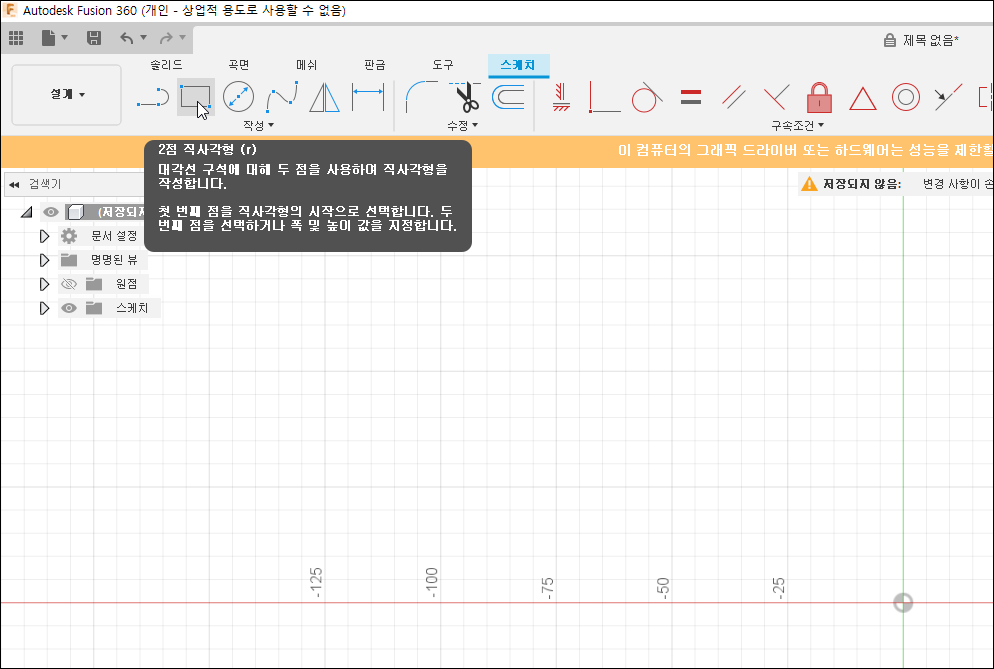
Task: Select the Offset tool
Action: click(508, 97)
